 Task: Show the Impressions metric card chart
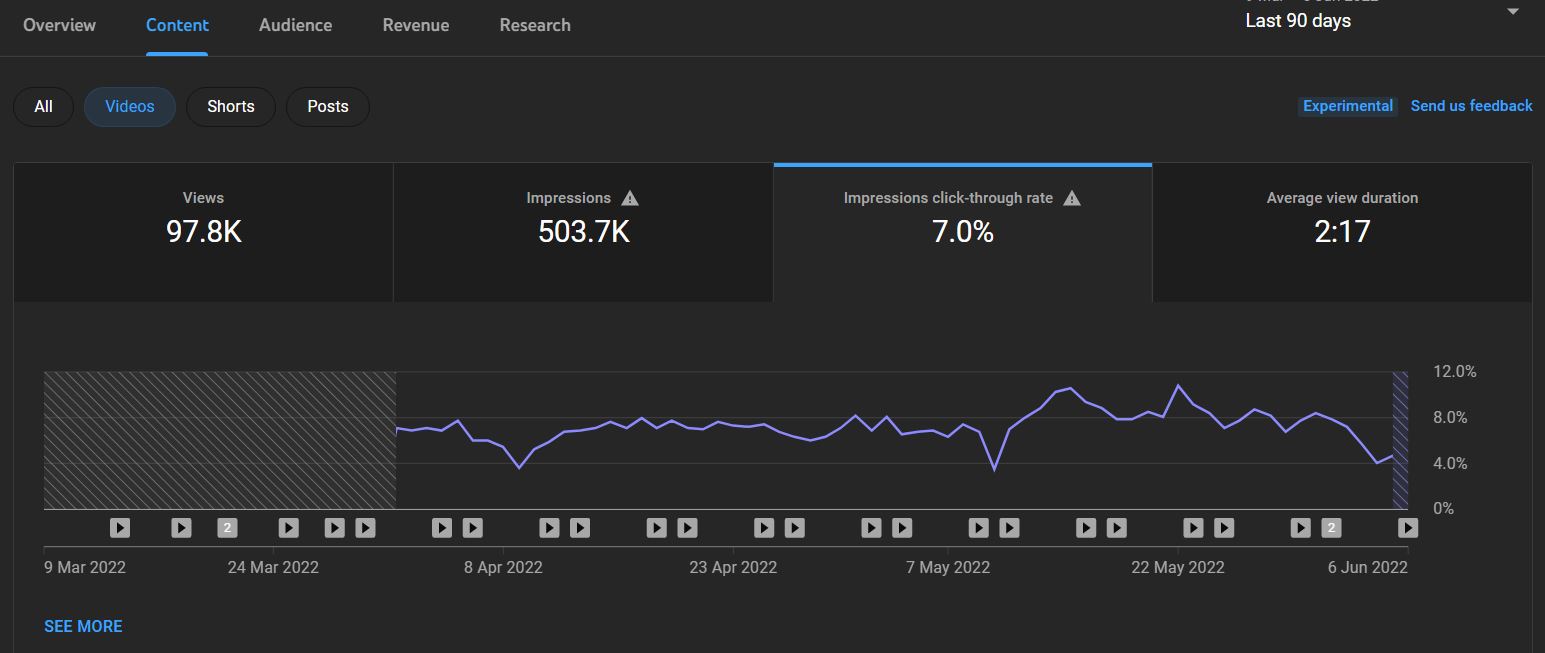click(x=583, y=232)
